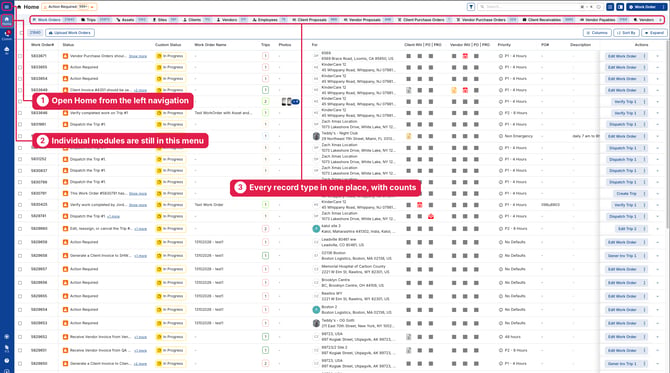This screenshot has width=670, height=373.
Task: Open the Columns button
Action: (597, 33)
